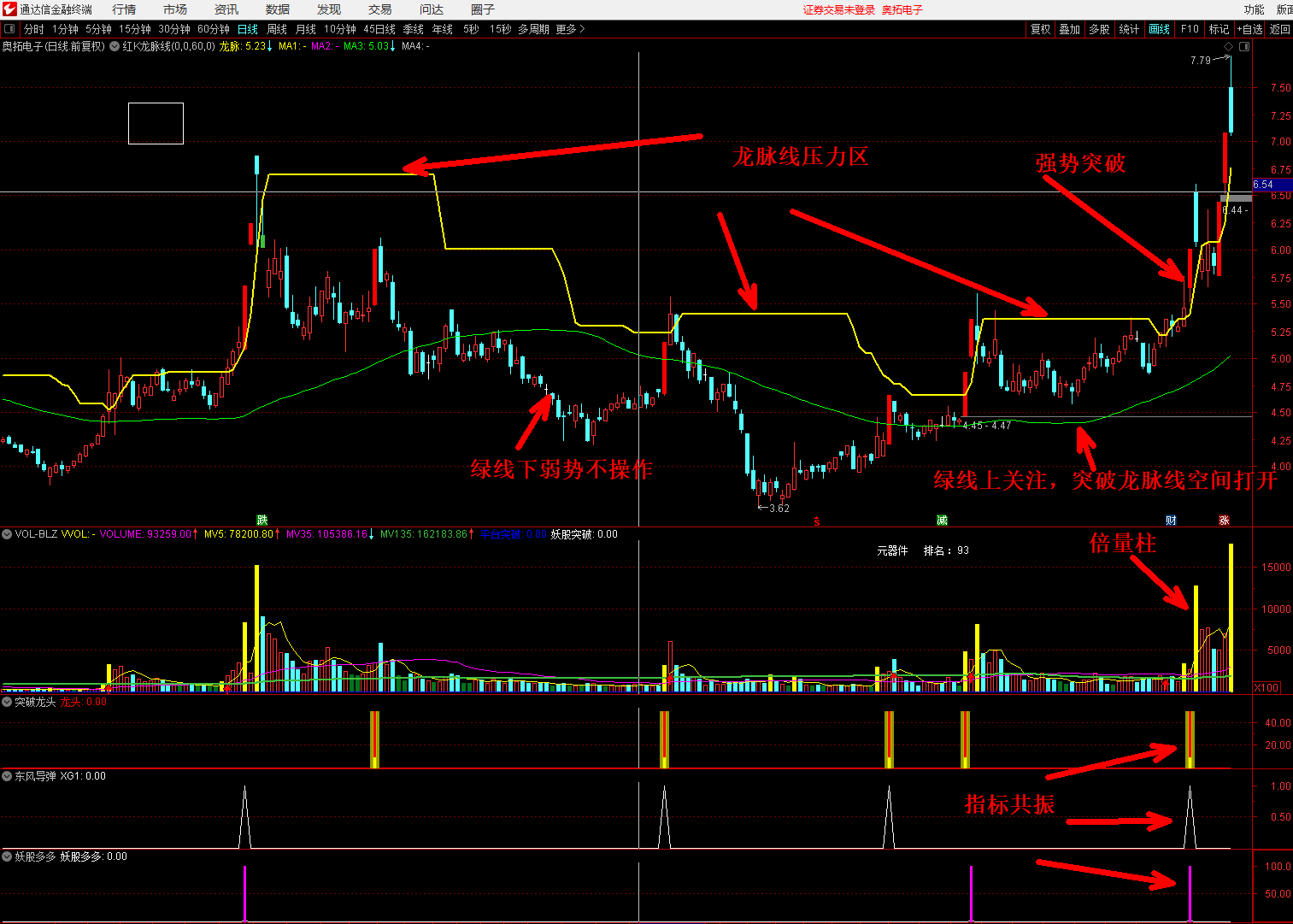Click the 多股 multi-stock button
The width and height of the screenshot is (1293, 924).
point(1100,29)
